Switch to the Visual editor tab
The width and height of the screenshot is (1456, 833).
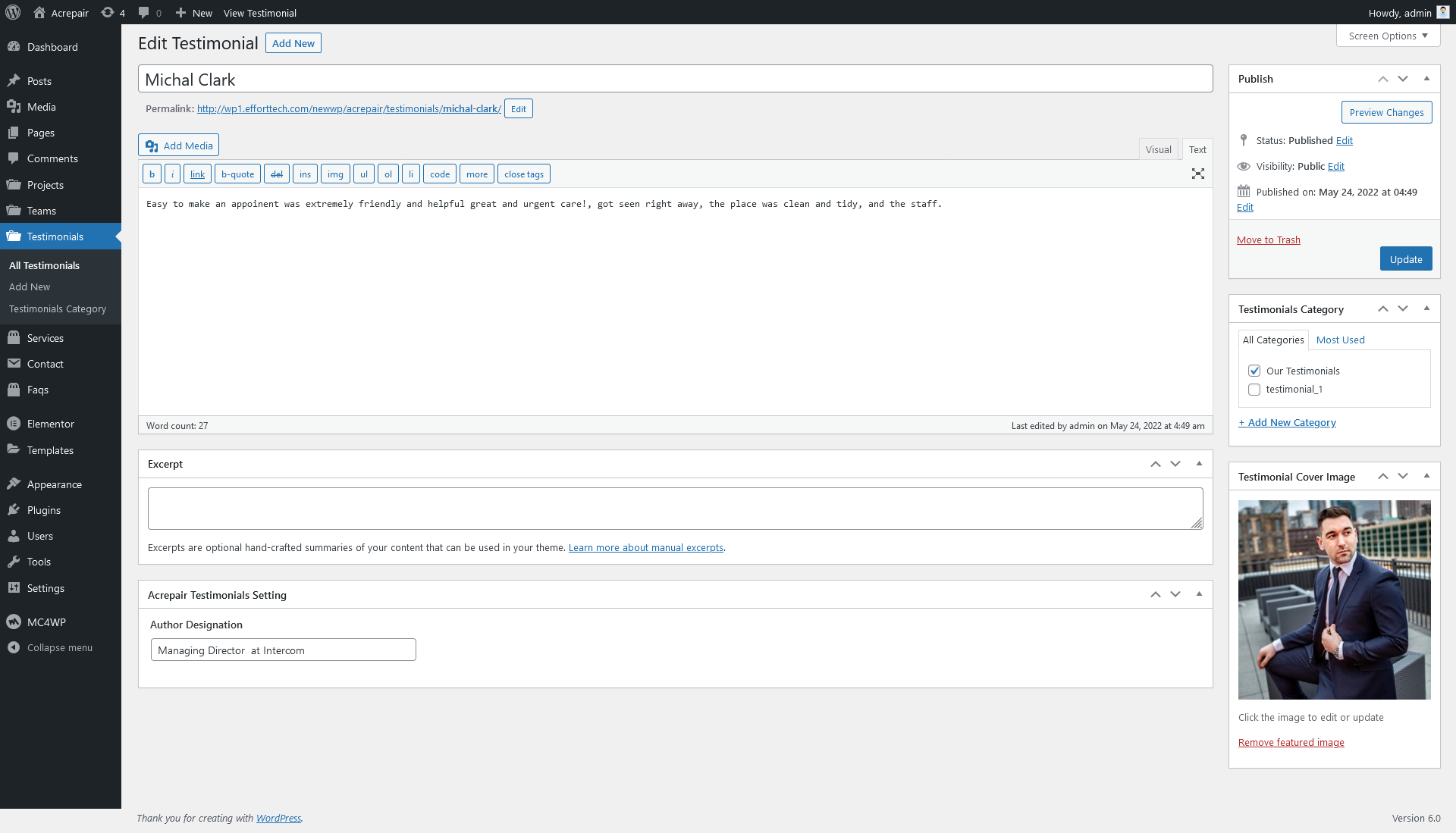(x=1158, y=149)
